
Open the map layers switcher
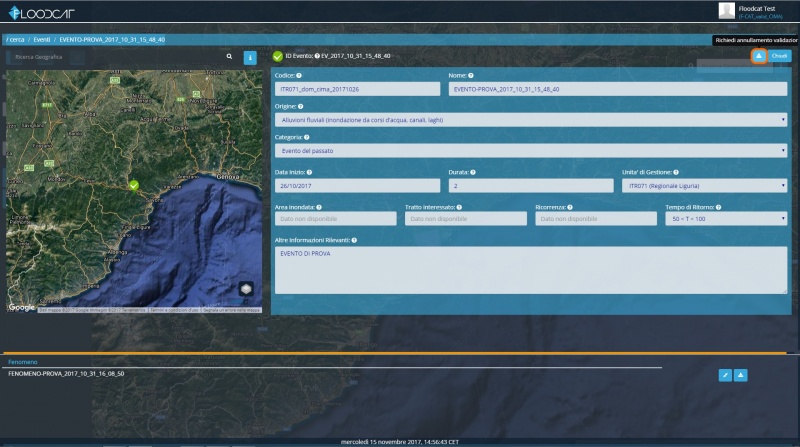coord(245,289)
